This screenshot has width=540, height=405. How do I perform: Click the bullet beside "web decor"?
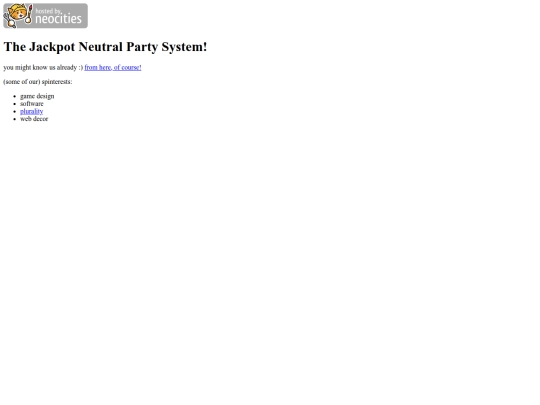[x=14, y=119]
